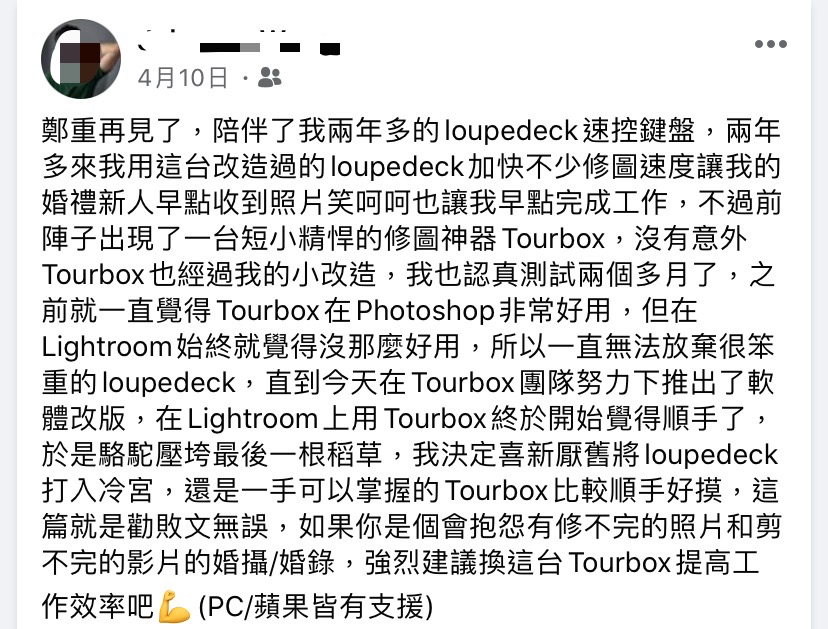Click the text (PC/蘋果皆有支援)
This screenshot has height=629, width=828.
pos(315,606)
